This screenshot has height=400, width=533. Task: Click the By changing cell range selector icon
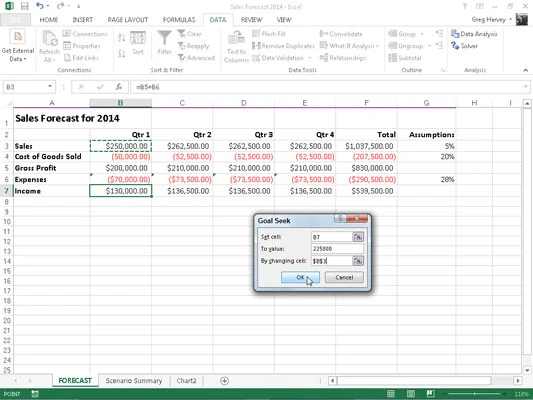point(358,261)
